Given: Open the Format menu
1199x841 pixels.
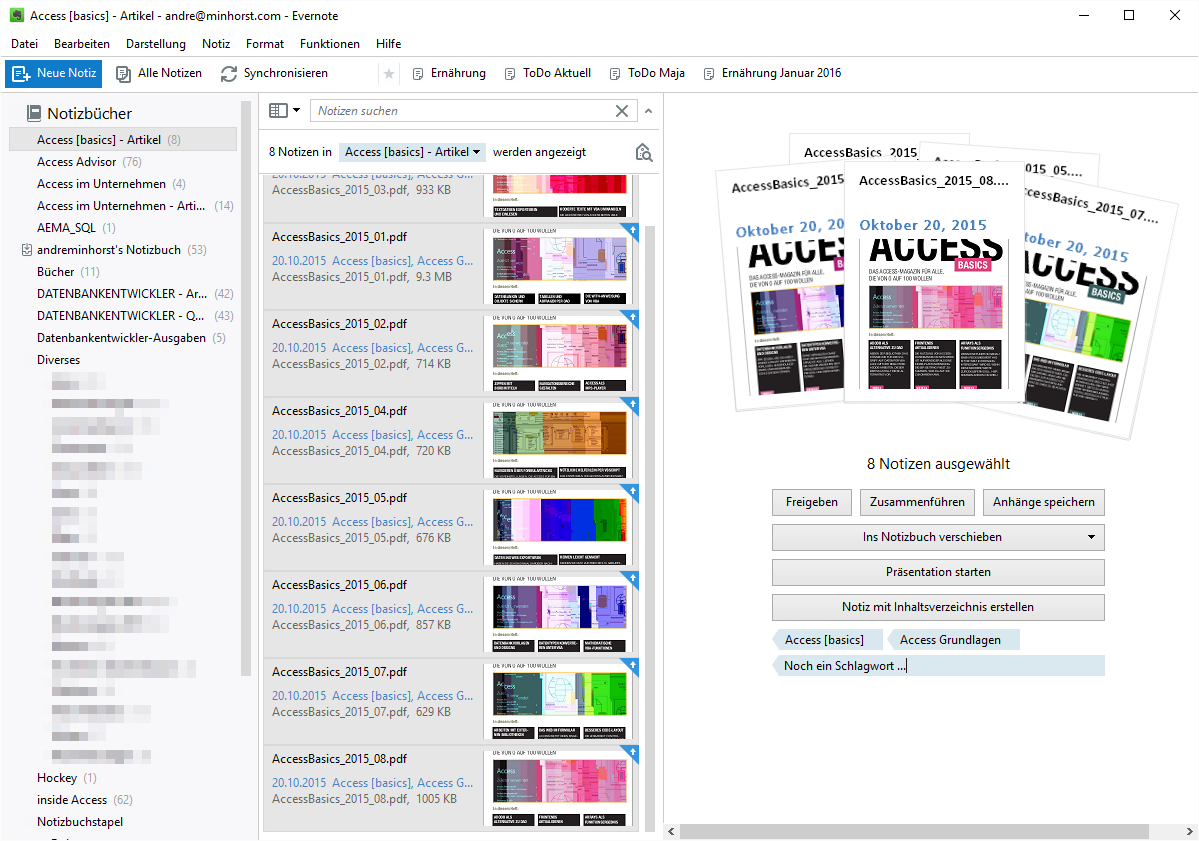Looking at the screenshot, I should click(x=265, y=44).
